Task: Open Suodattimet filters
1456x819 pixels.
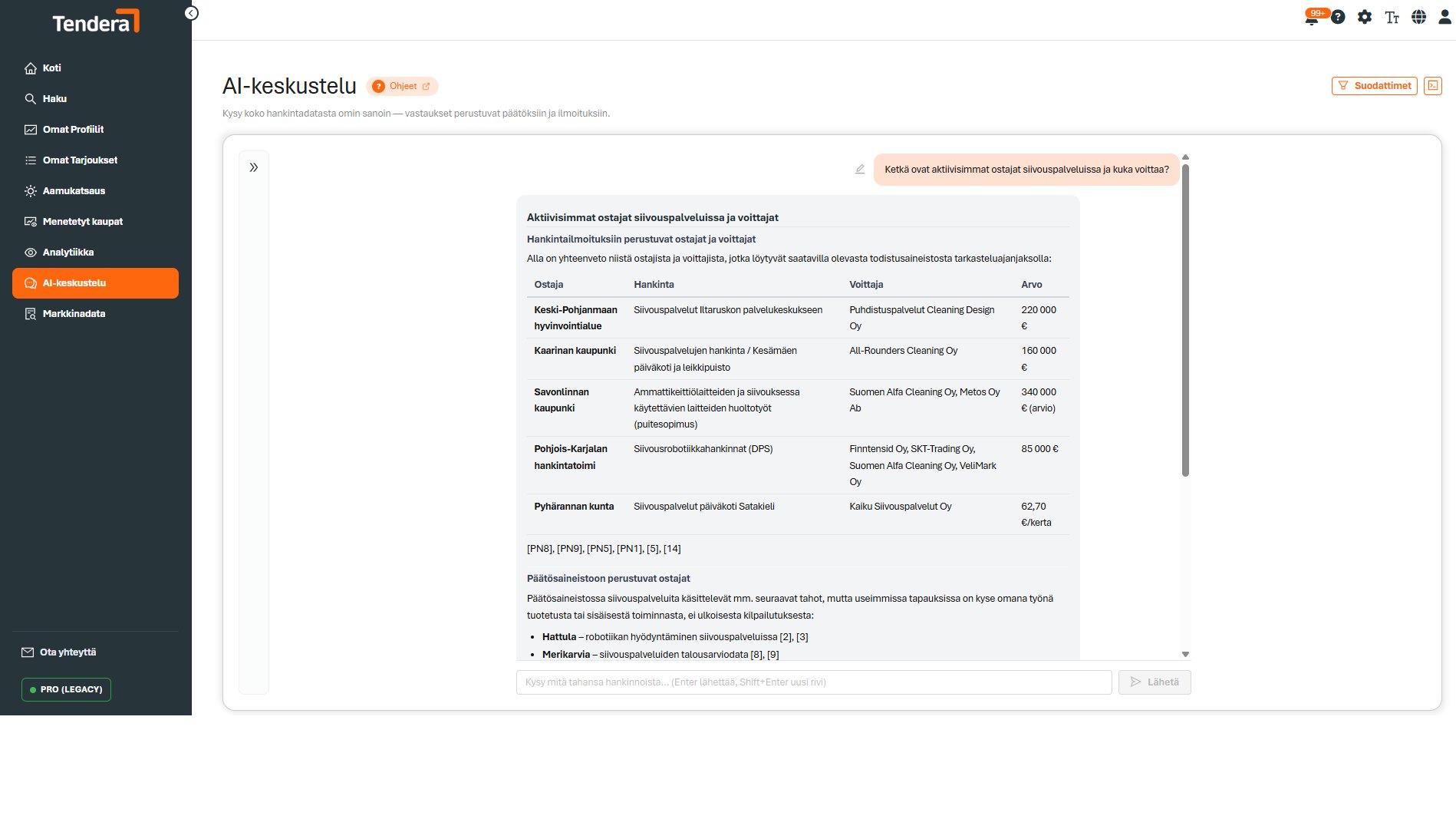Action: (x=1374, y=86)
